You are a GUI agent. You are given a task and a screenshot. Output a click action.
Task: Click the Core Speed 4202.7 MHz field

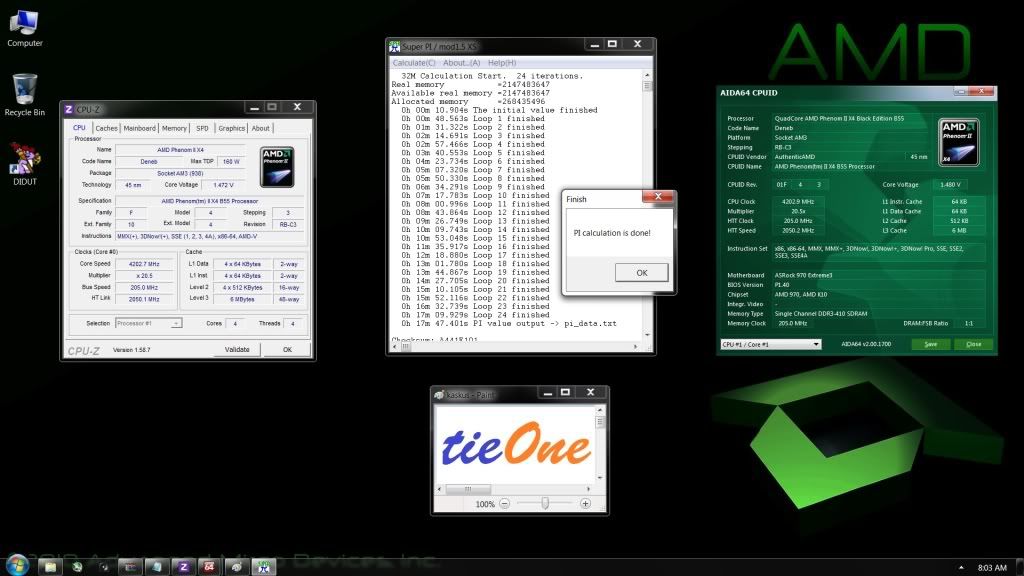[144, 264]
